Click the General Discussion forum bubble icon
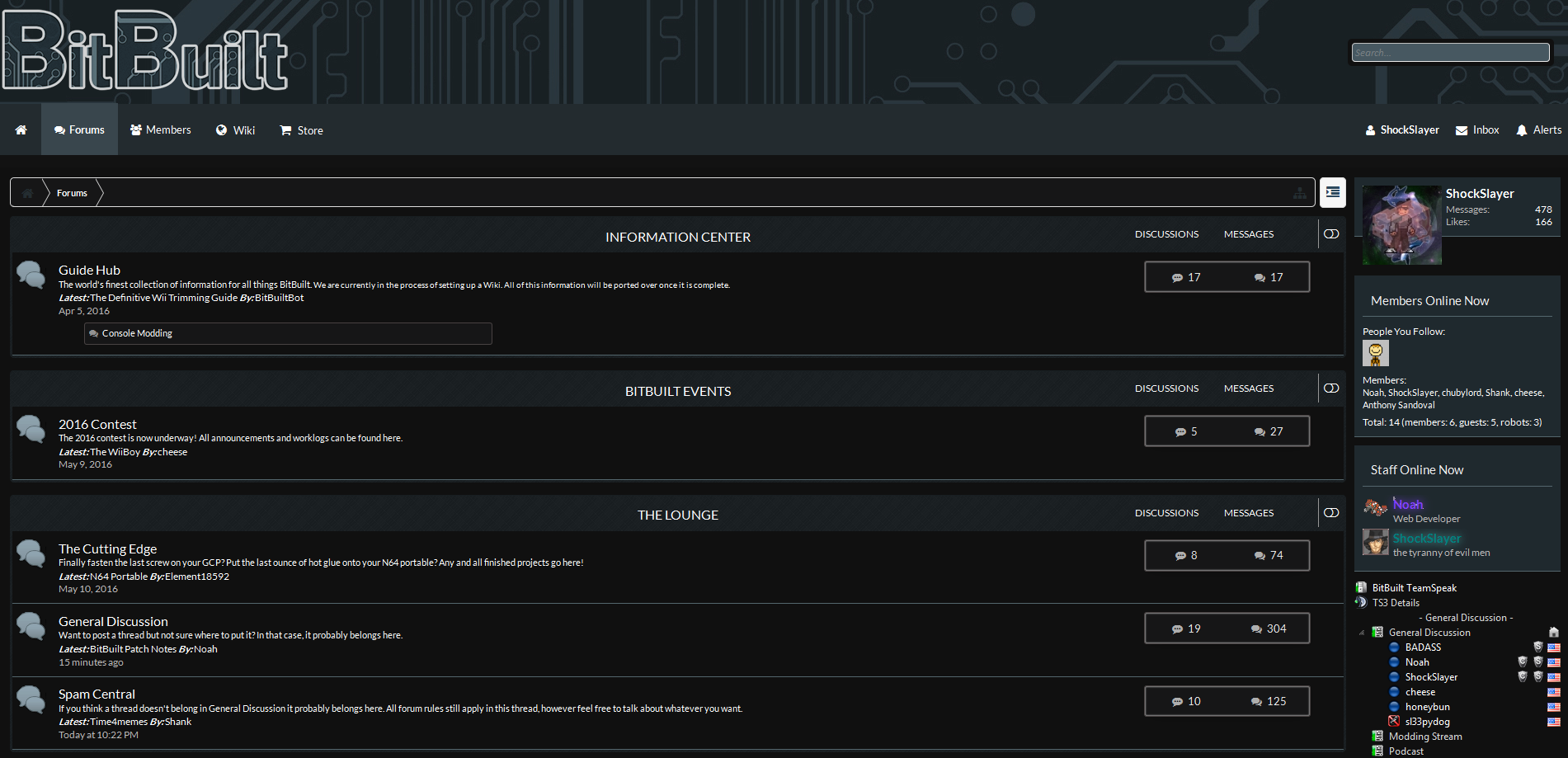The height and width of the screenshot is (758, 1568). click(31, 626)
